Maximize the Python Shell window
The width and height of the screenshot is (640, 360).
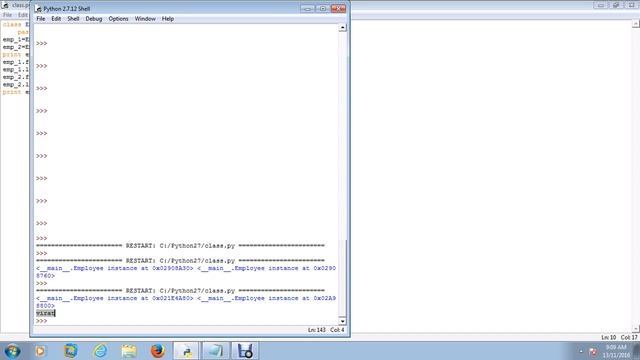click(322, 8)
